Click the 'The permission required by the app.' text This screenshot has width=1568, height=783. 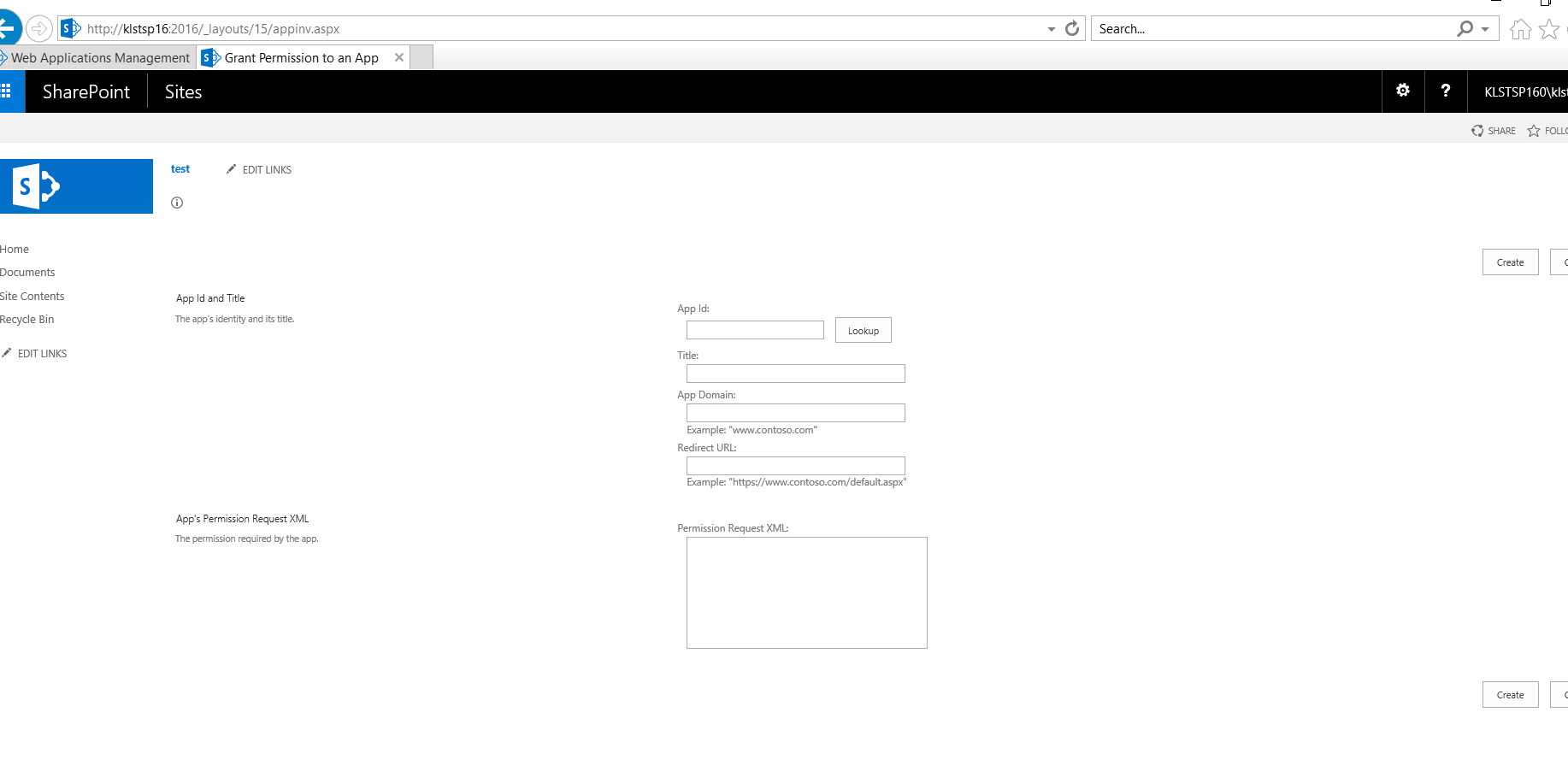tap(247, 539)
